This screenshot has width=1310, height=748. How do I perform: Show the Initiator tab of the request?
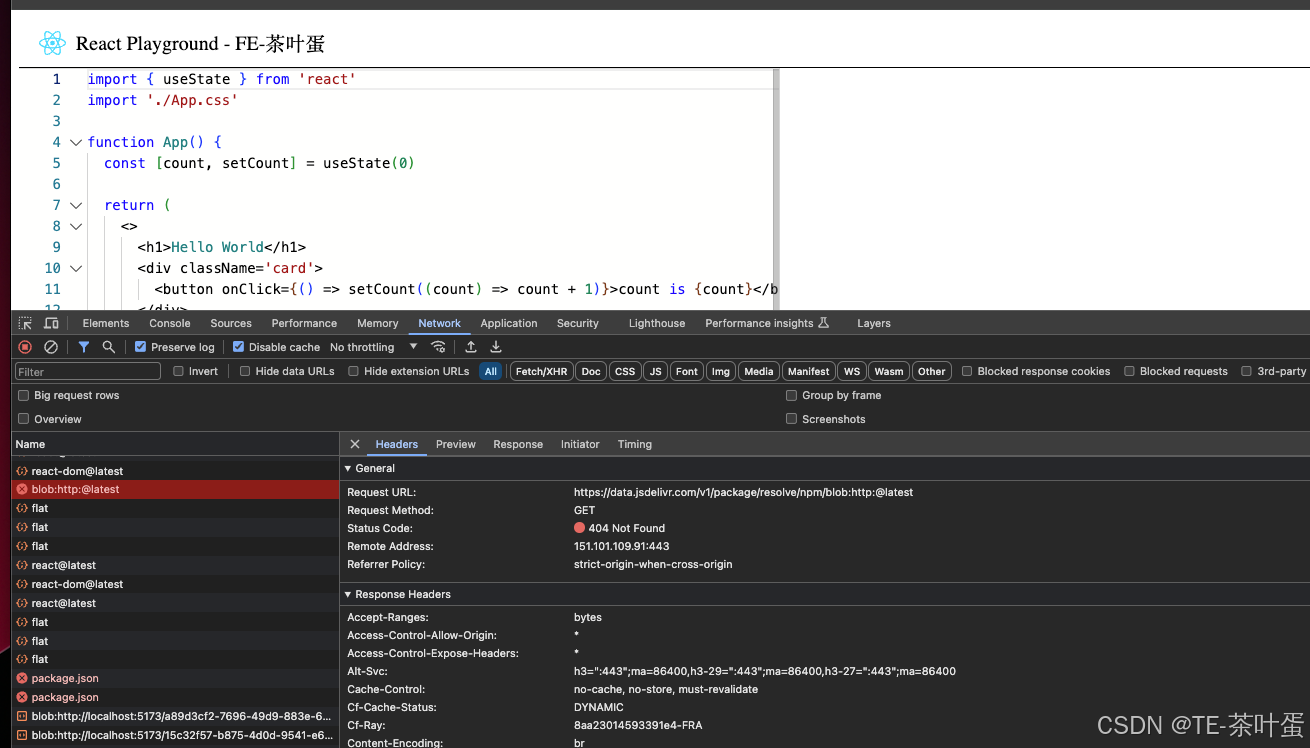click(580, 444)
